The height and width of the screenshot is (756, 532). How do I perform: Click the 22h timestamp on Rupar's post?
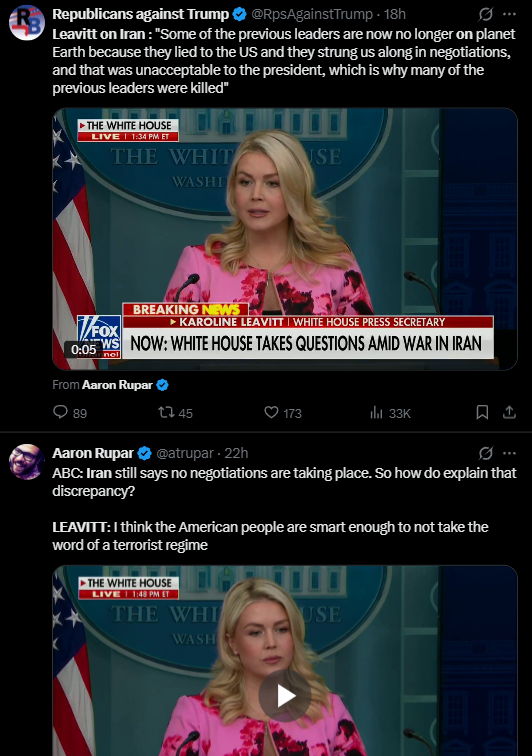236,453
